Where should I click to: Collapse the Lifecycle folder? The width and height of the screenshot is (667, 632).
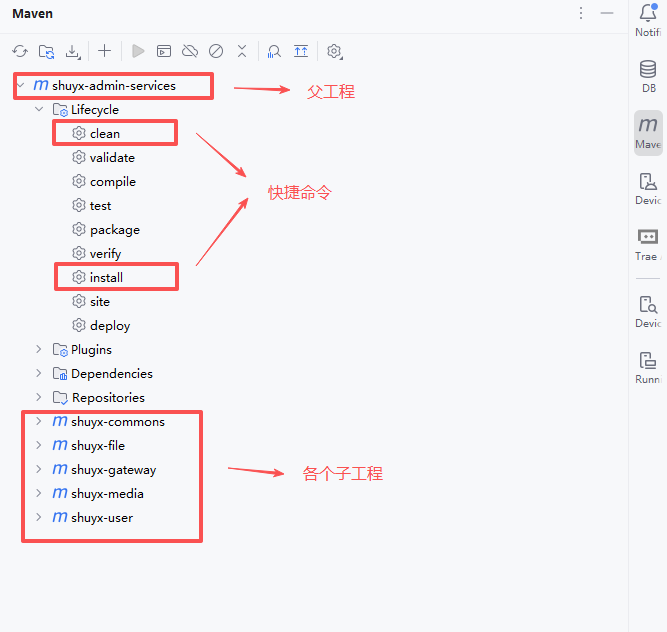pos(39,109)
